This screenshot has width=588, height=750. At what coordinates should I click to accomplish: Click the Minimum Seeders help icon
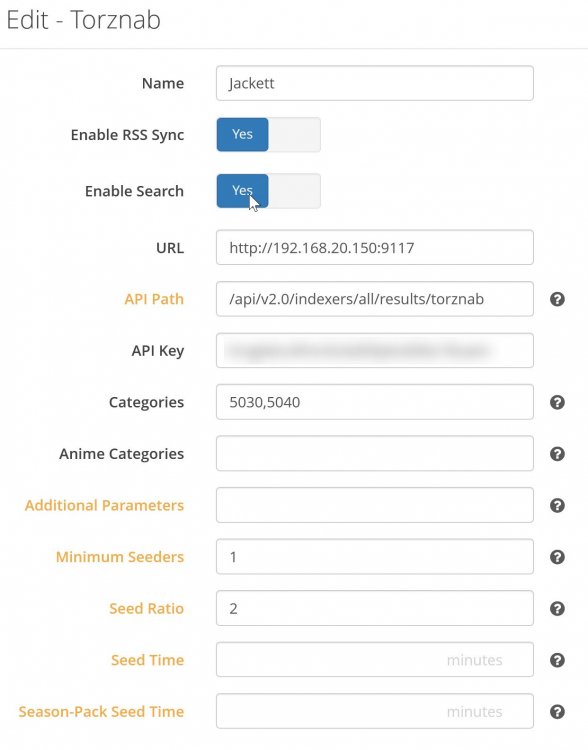pyautogui.click(x=557, y=557)
